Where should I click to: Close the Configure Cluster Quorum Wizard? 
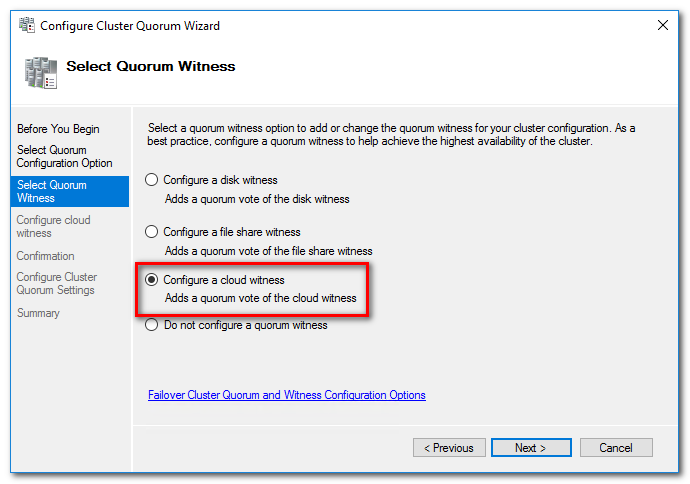click(x=662, y=25)
